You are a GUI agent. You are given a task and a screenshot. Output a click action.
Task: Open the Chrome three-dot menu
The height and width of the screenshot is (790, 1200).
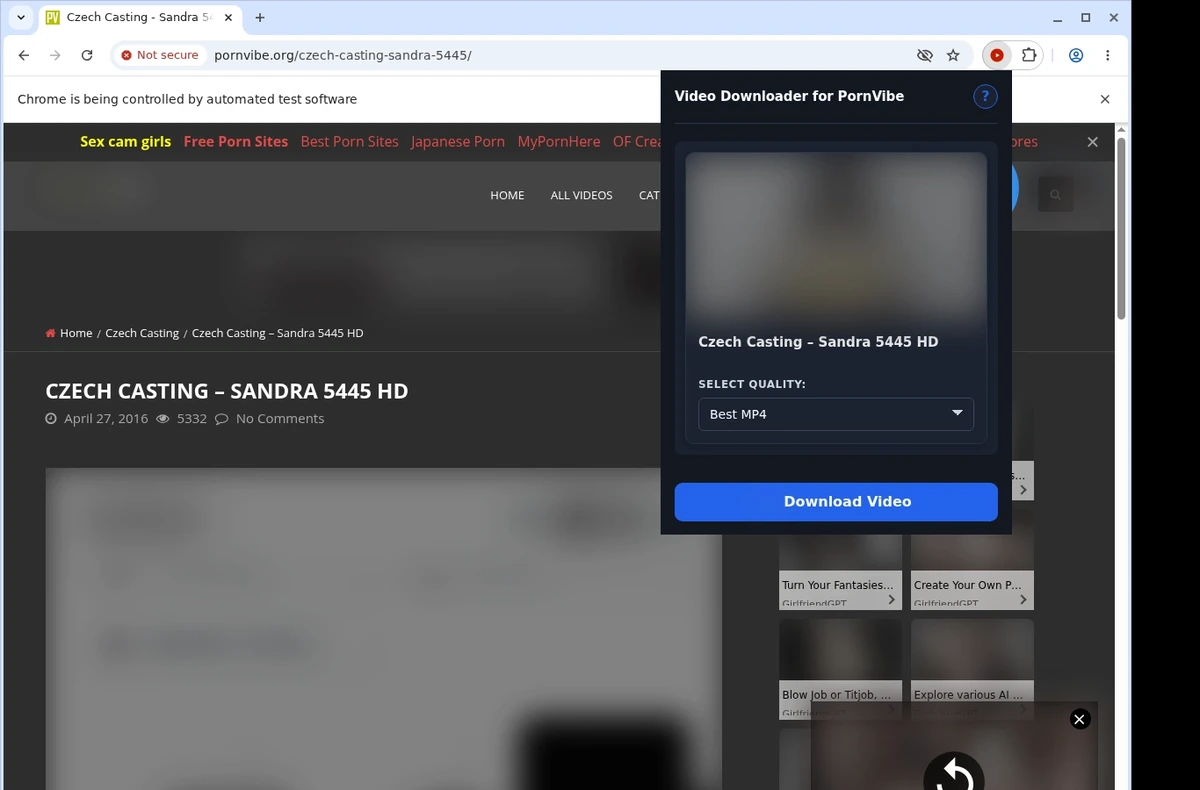(1107, 55)
